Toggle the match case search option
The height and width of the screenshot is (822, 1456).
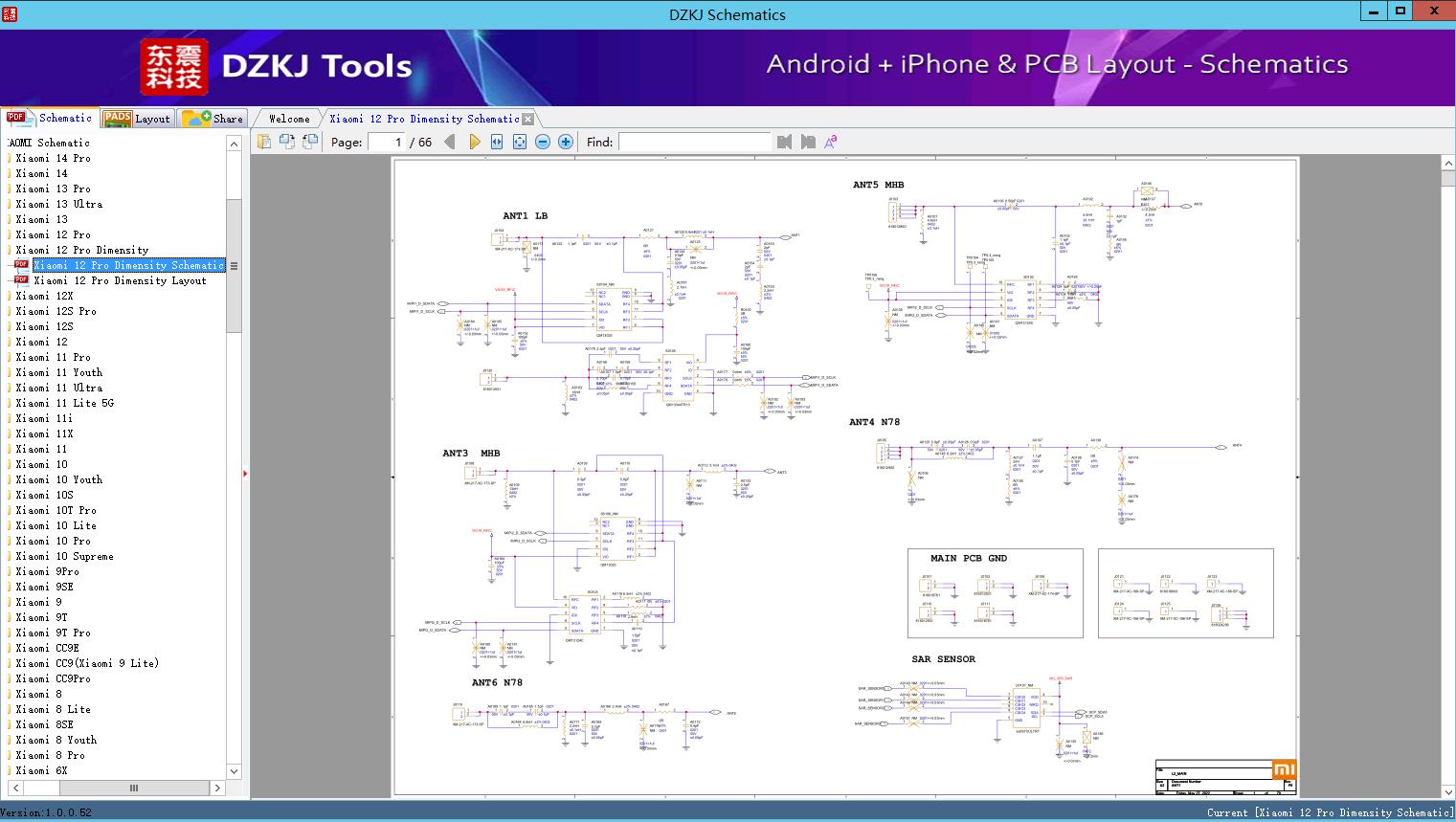pos(831,142)
